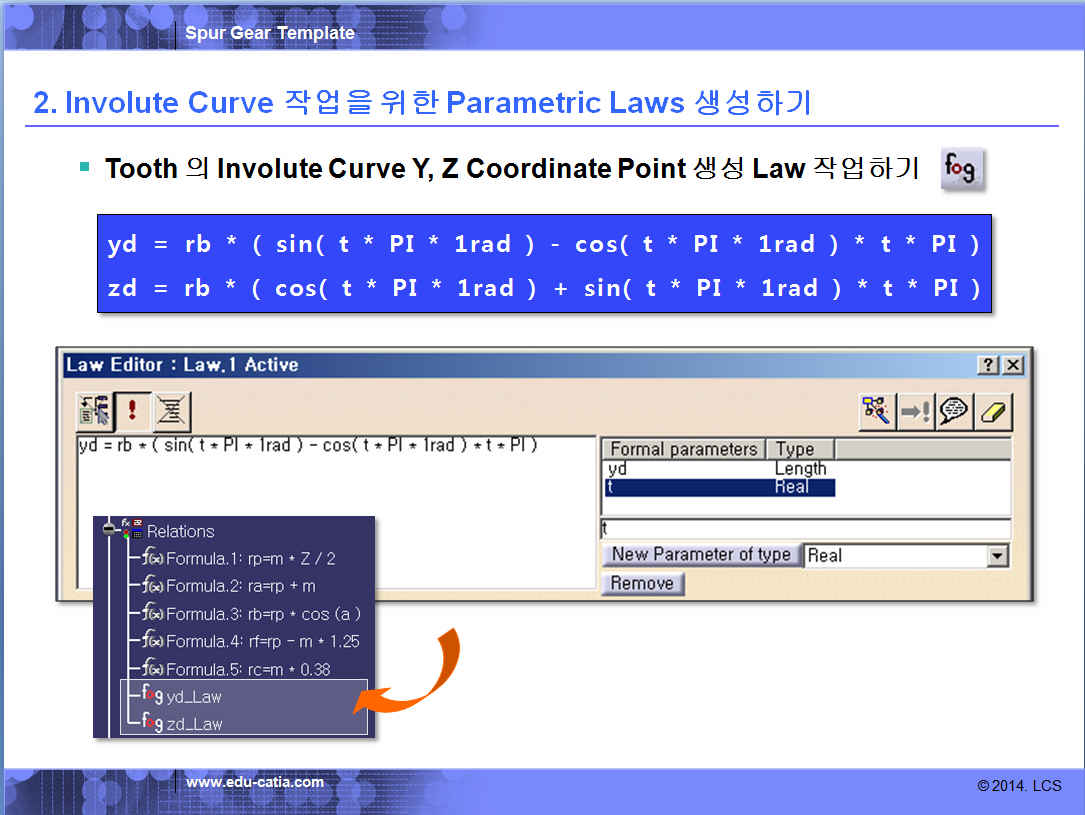
Task: Click the wizard wand icon in editor toolbar
Action: [877, 411]
